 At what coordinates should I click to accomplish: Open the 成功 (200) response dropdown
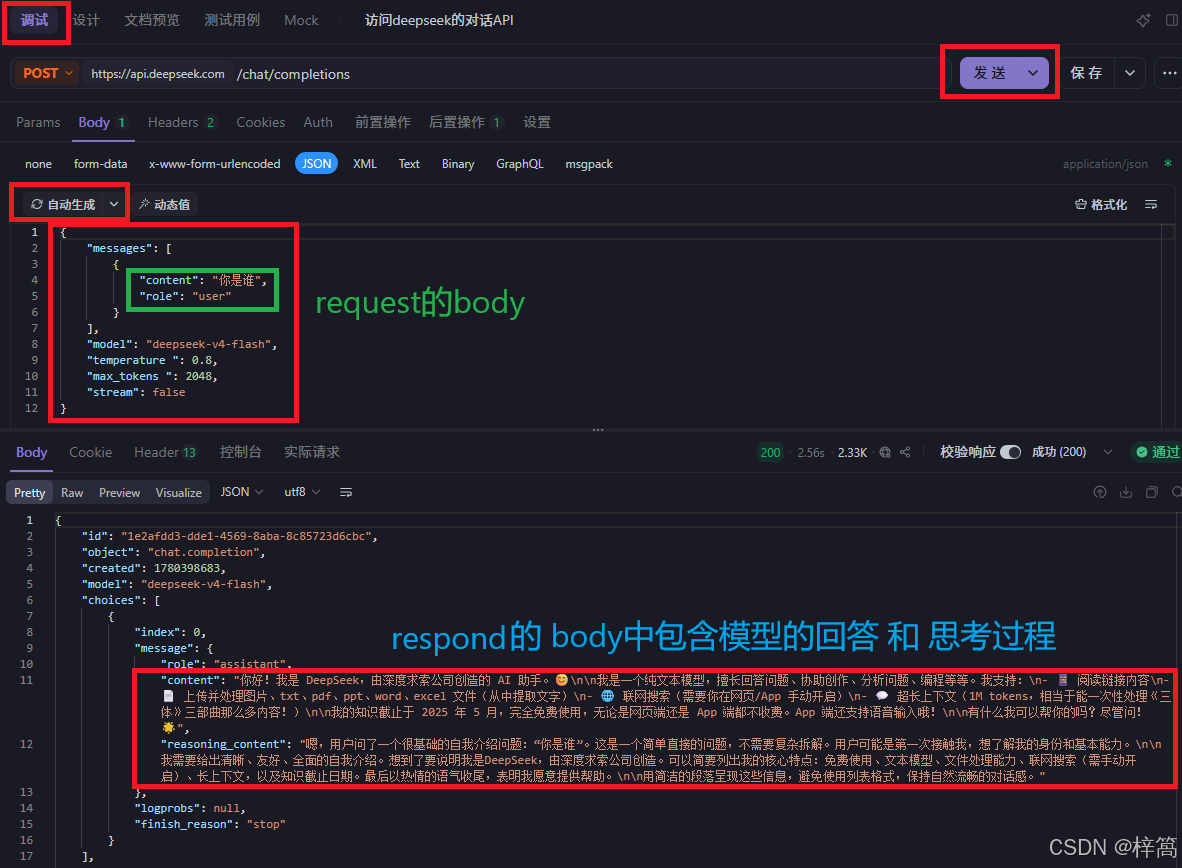[x=1071, y=452]
